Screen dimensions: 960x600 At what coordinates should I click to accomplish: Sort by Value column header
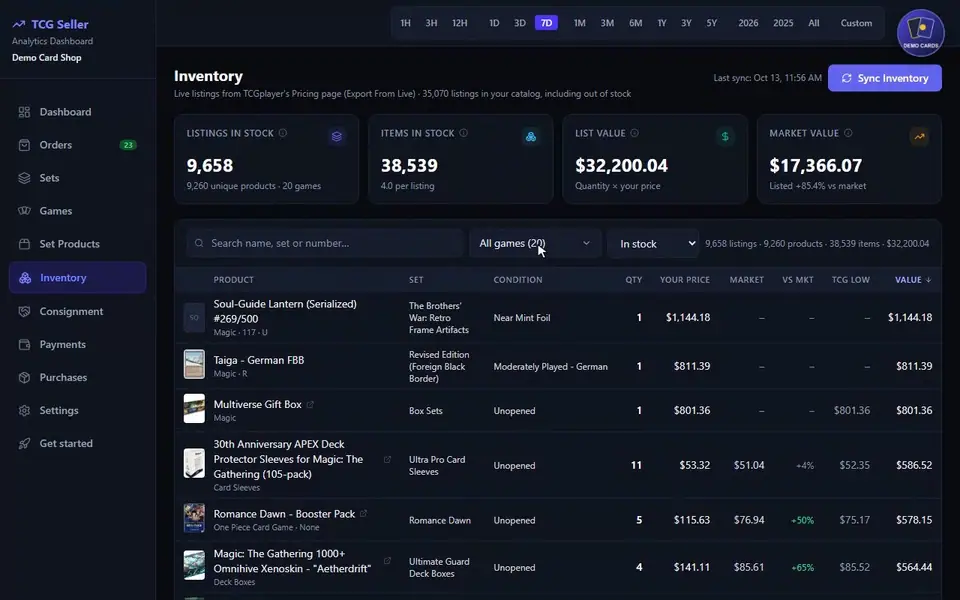(x=913, y=280)
